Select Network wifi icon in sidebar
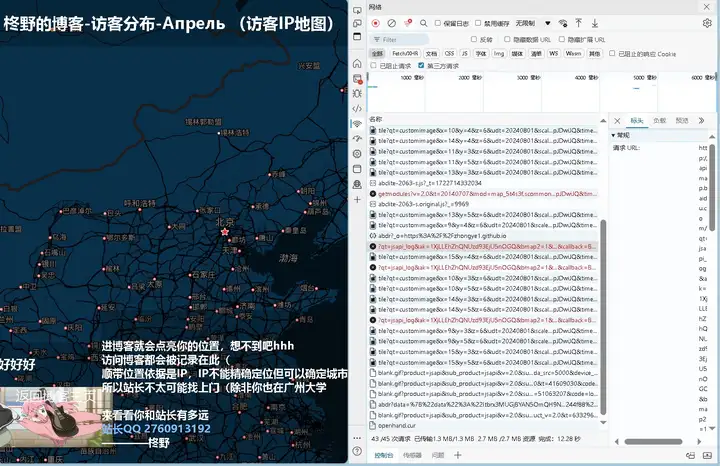Image resolution: width=720 pixels, height=466 pixels. tap(357, 124)
